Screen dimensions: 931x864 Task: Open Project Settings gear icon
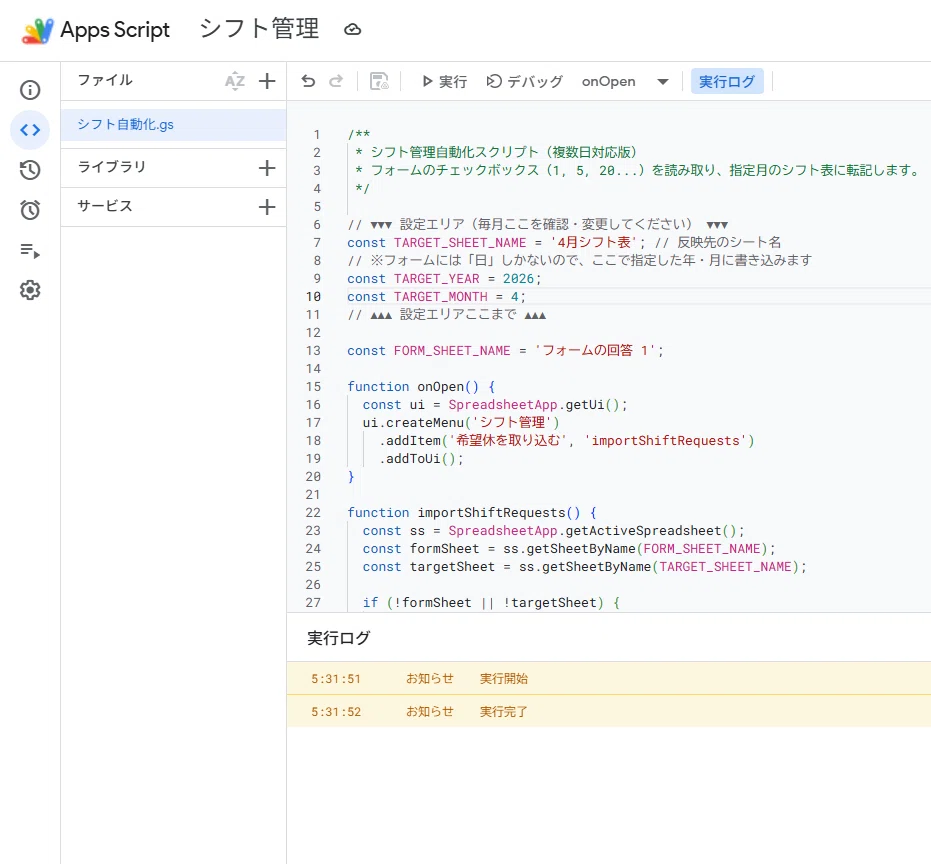30,290
